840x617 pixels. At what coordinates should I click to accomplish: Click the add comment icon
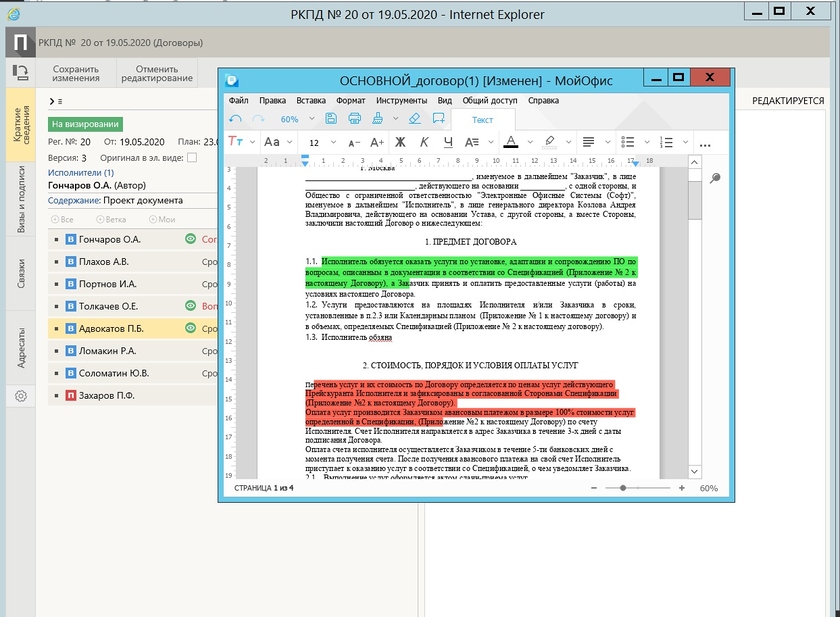[x=436, y=119]
